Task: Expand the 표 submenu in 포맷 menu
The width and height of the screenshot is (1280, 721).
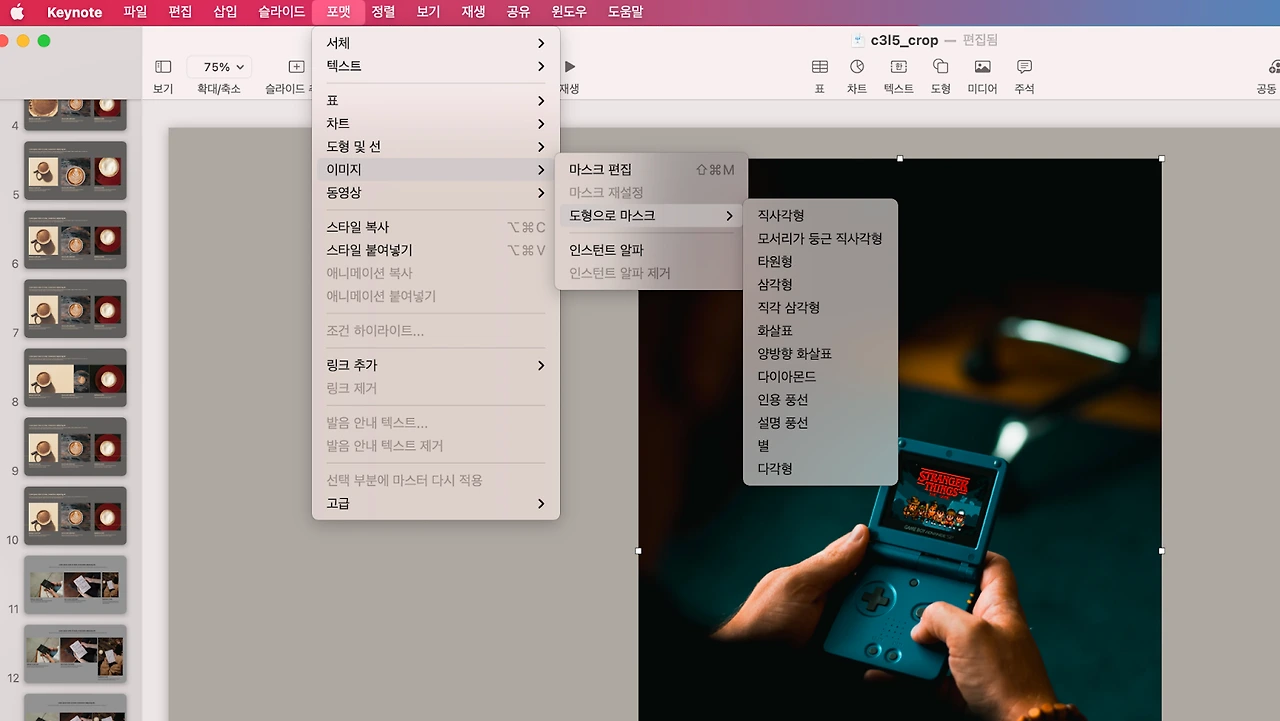Action: click(x=436, y=101)
